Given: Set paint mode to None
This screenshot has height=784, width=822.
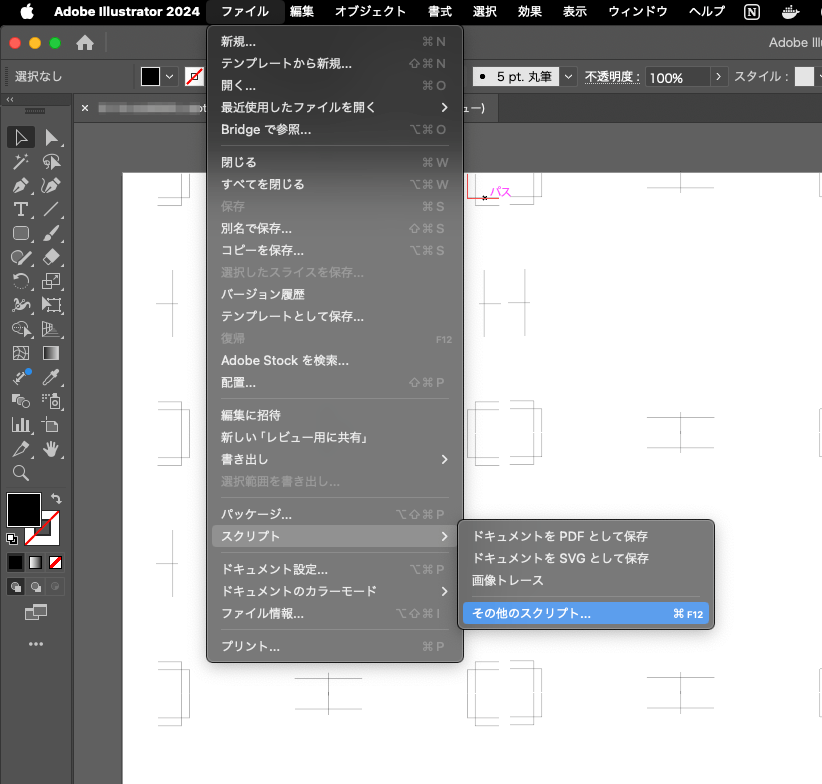Looking at the screenshot, I should click(55, 562).
